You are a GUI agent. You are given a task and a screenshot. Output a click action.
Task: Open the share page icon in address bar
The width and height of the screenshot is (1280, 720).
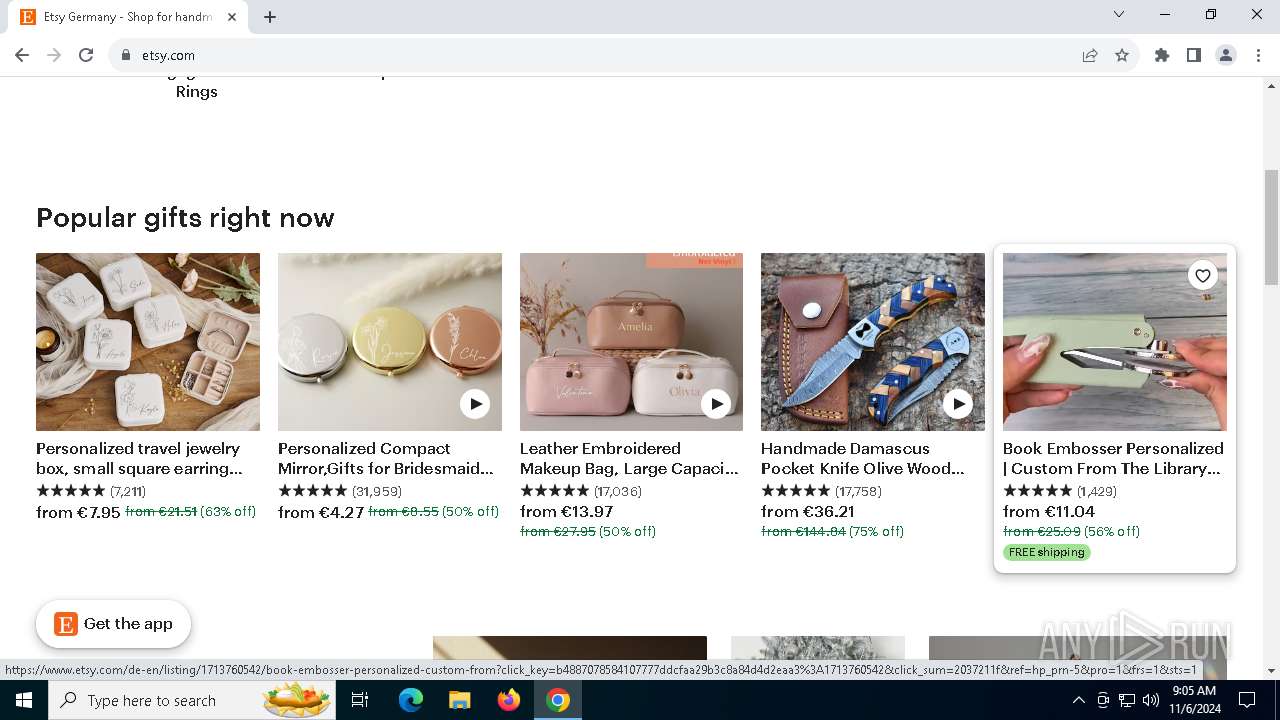pyautogui.click(x=1090, y=55)
